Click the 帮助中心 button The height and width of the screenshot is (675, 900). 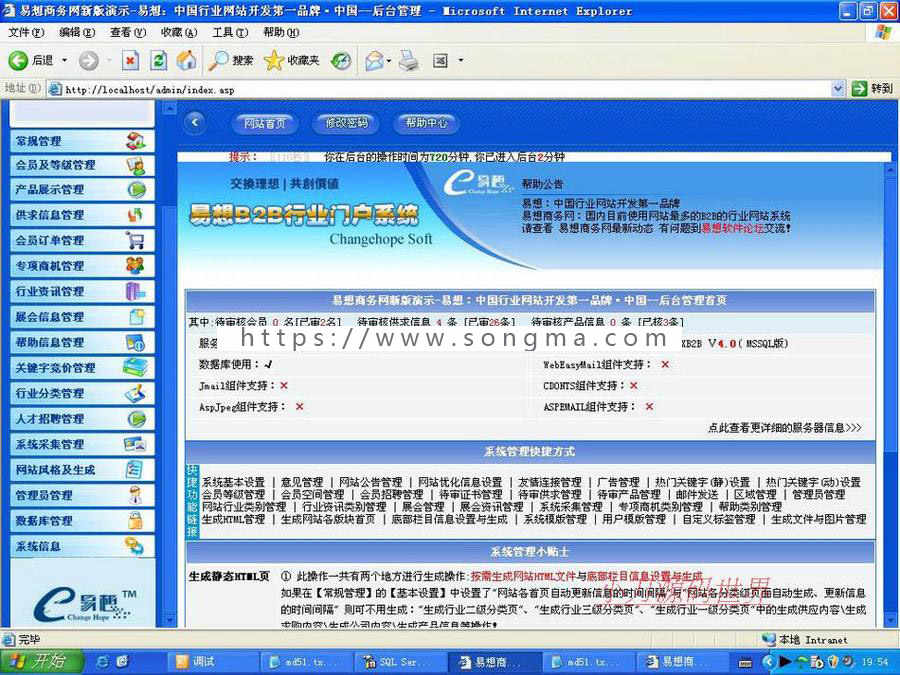click(426, 122)
